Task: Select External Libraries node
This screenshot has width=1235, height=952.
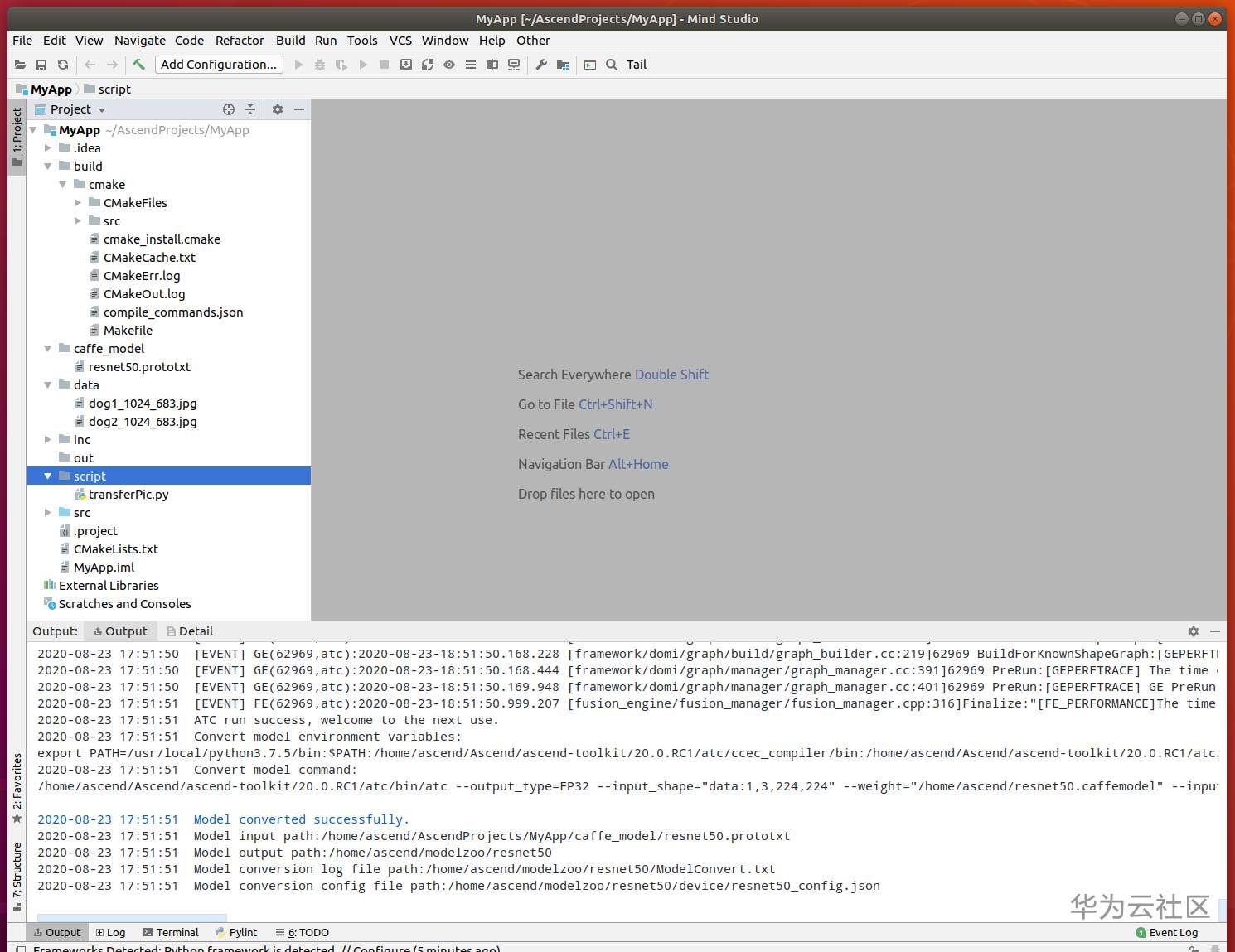Action: pyautogui.click(x=109, y=586)
